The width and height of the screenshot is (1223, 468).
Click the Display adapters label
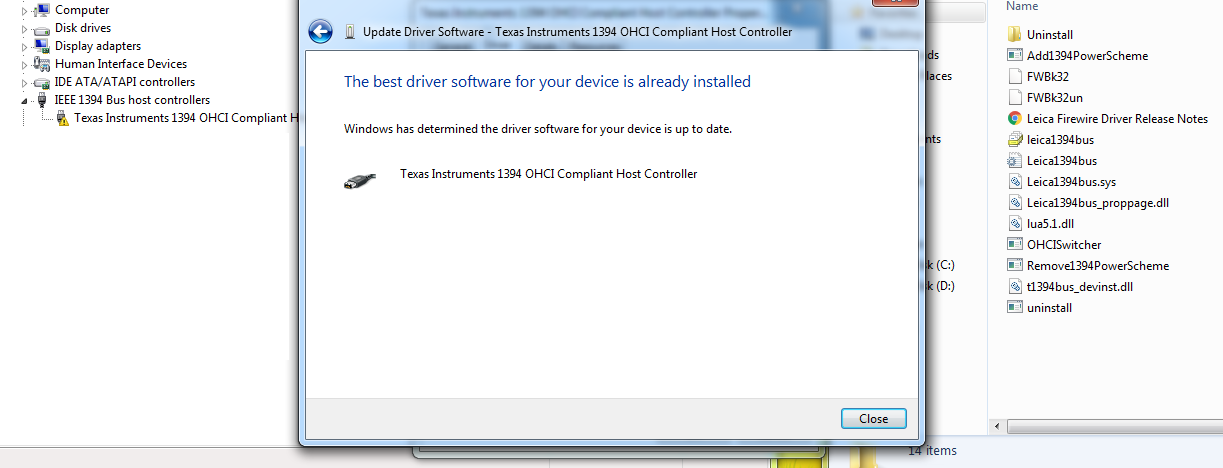[x=98, y=46]
